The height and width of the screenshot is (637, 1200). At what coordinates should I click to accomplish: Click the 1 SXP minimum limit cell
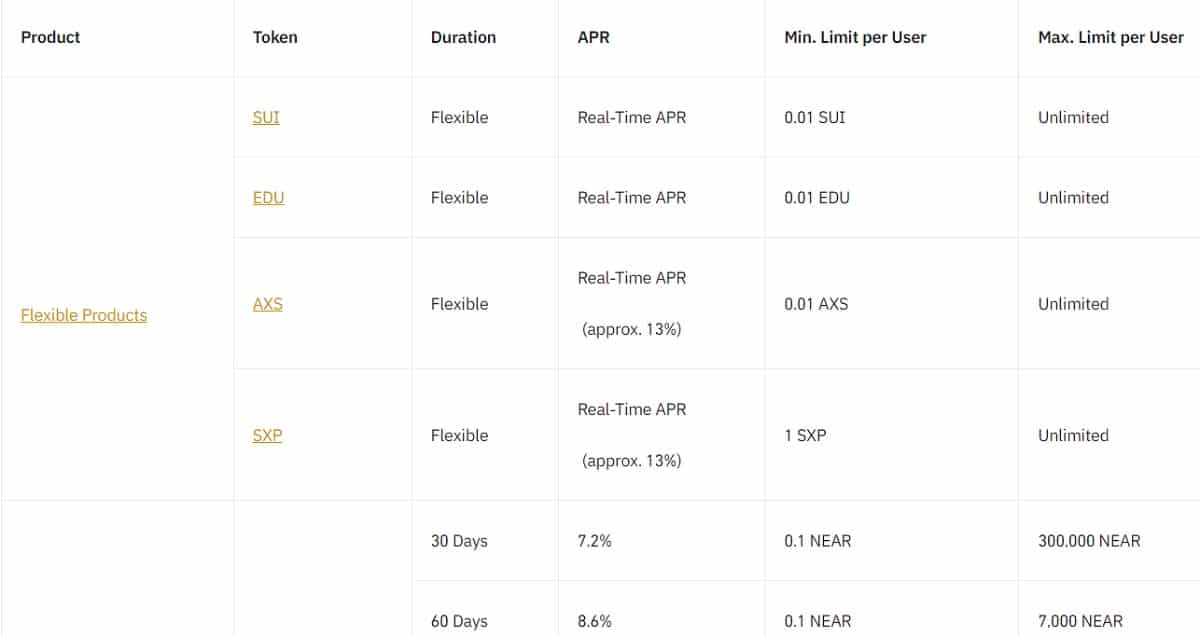(805, 435)
